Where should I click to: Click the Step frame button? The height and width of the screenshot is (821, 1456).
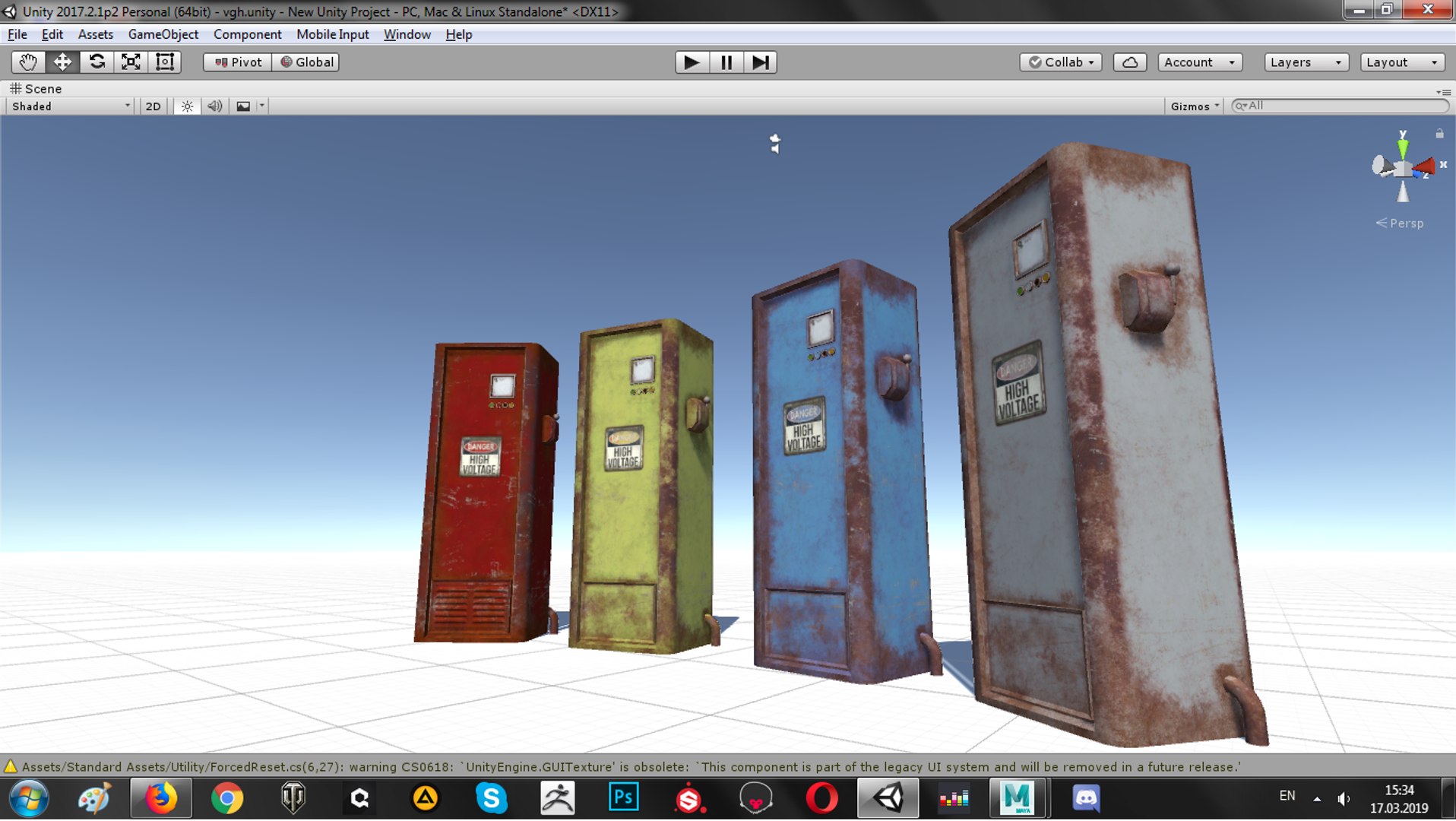click(x=760, y=62)
